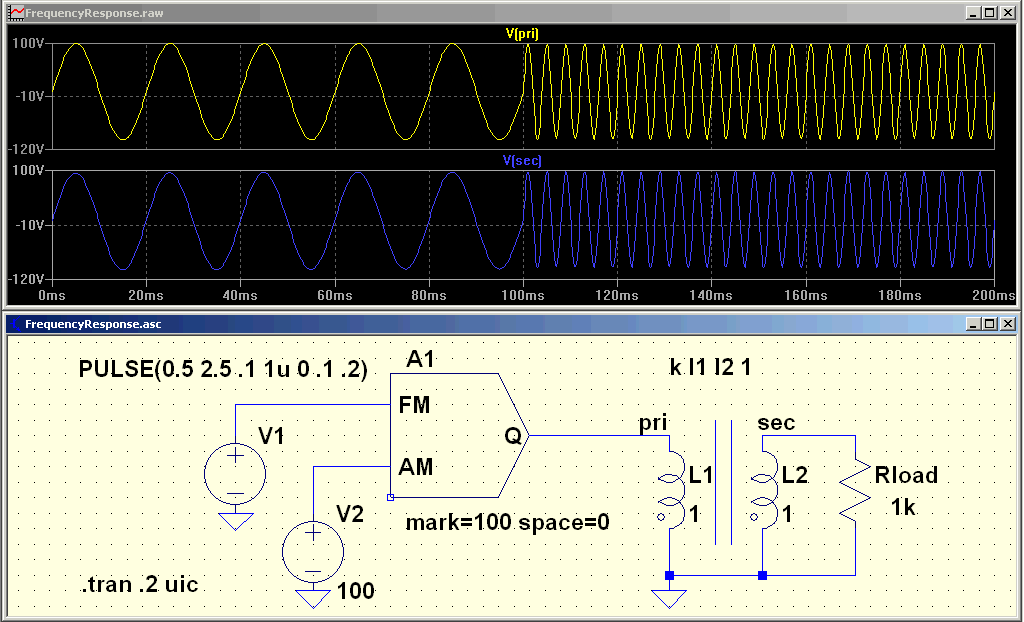Image resolution: width=1024 pixels, height=622 pixels.
Task: Click the AM pin label
Action: [x=415, y=466]
